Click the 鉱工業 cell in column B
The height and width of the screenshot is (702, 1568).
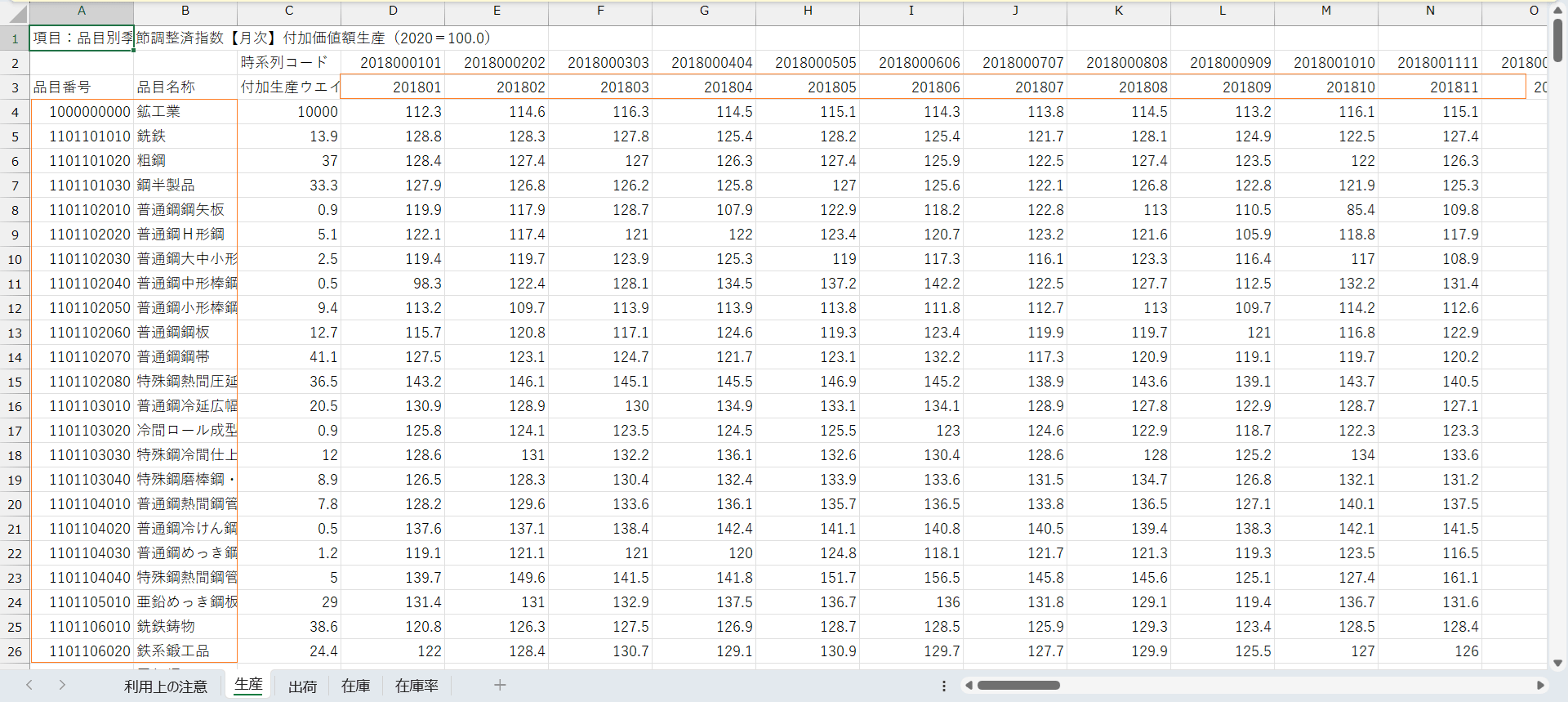[185, 112]
